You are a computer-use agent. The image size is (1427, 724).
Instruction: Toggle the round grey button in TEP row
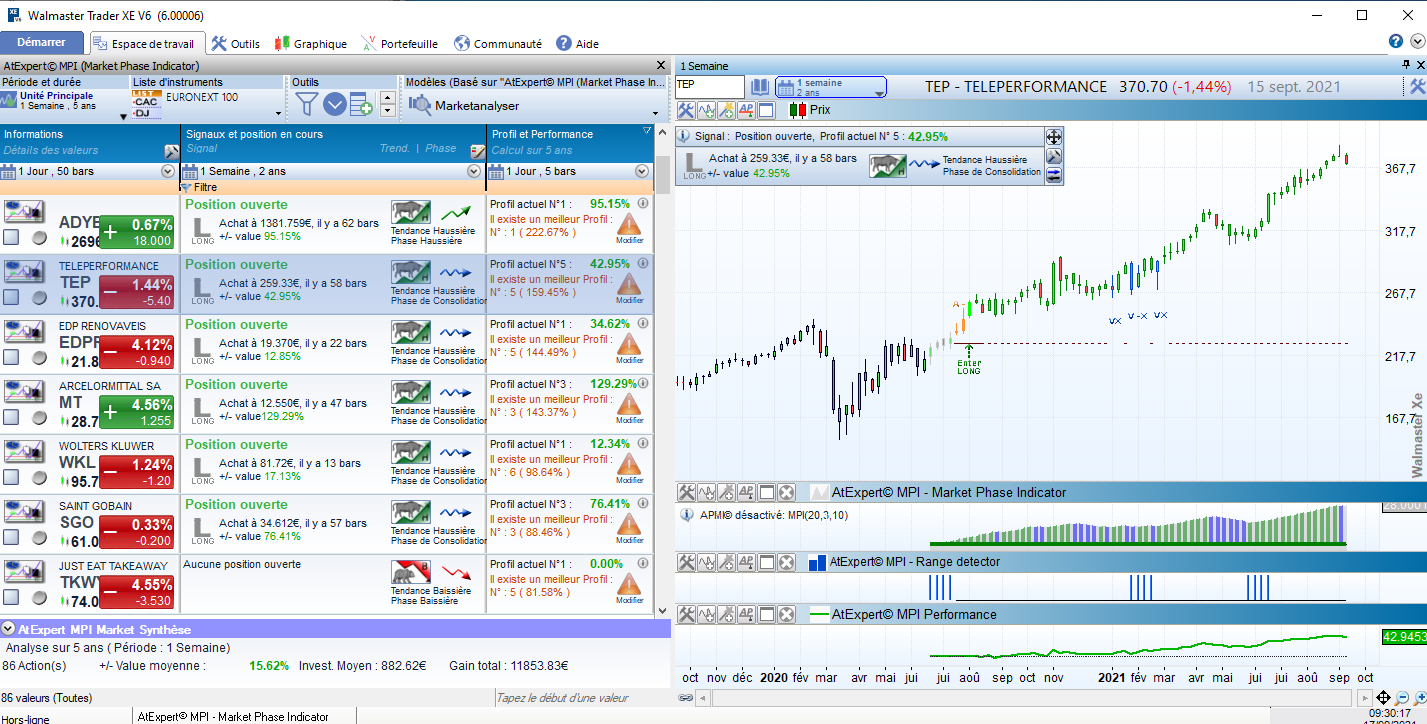click(x=40, y=297)
